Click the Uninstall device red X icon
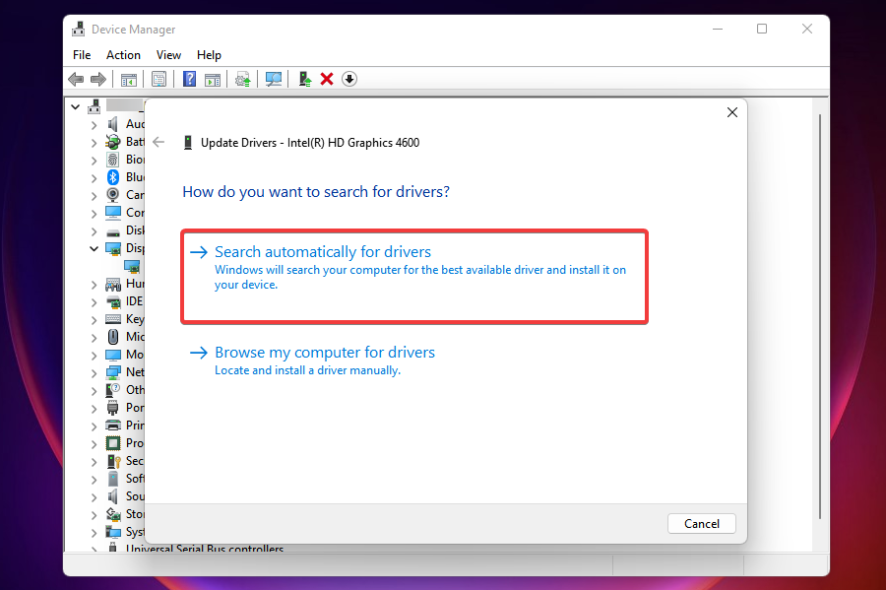Screen dimensions: 886x590 pyautogui.click(x=326, y=79)
